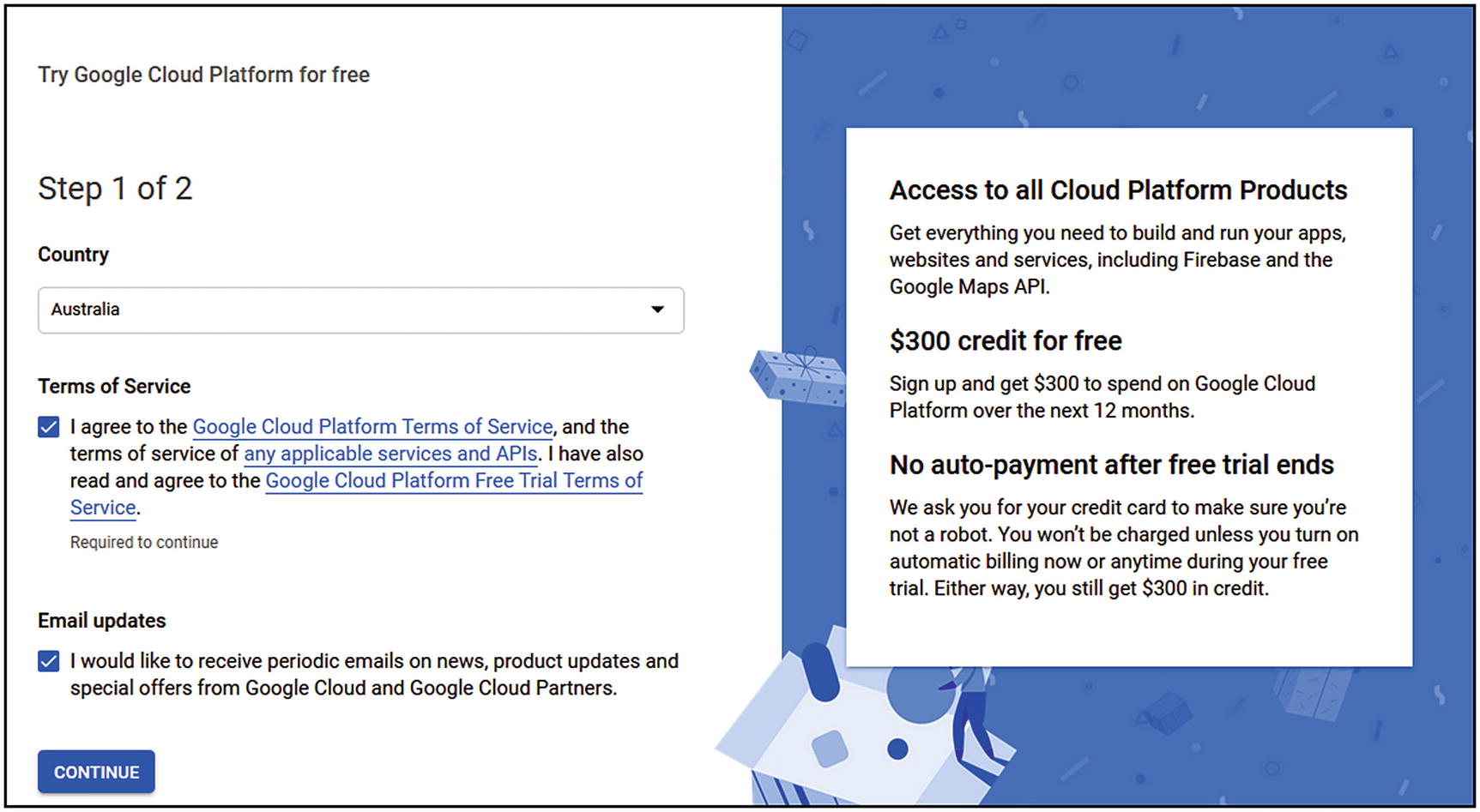Uncheck the periodic email updates checkbox
The image size is (1480, 812).
click(x=49, y=661)
